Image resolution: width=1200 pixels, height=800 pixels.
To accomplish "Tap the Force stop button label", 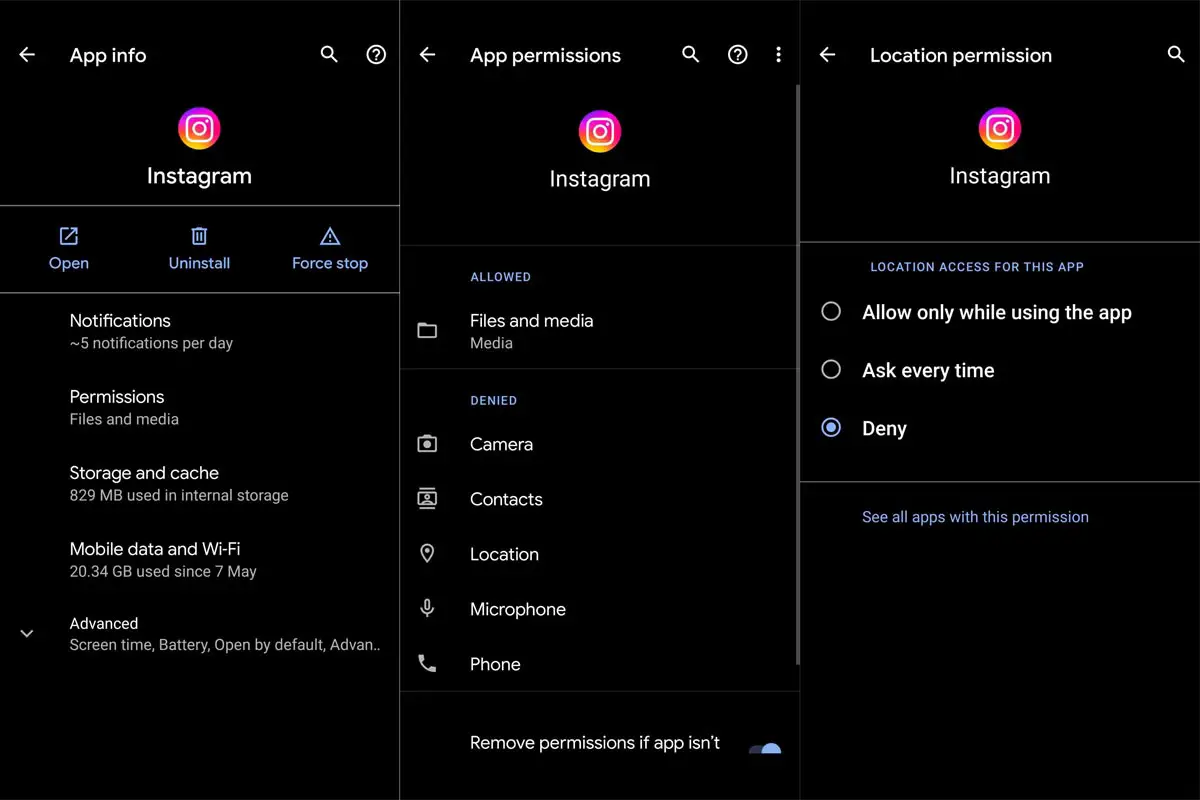I will point(330,263).
